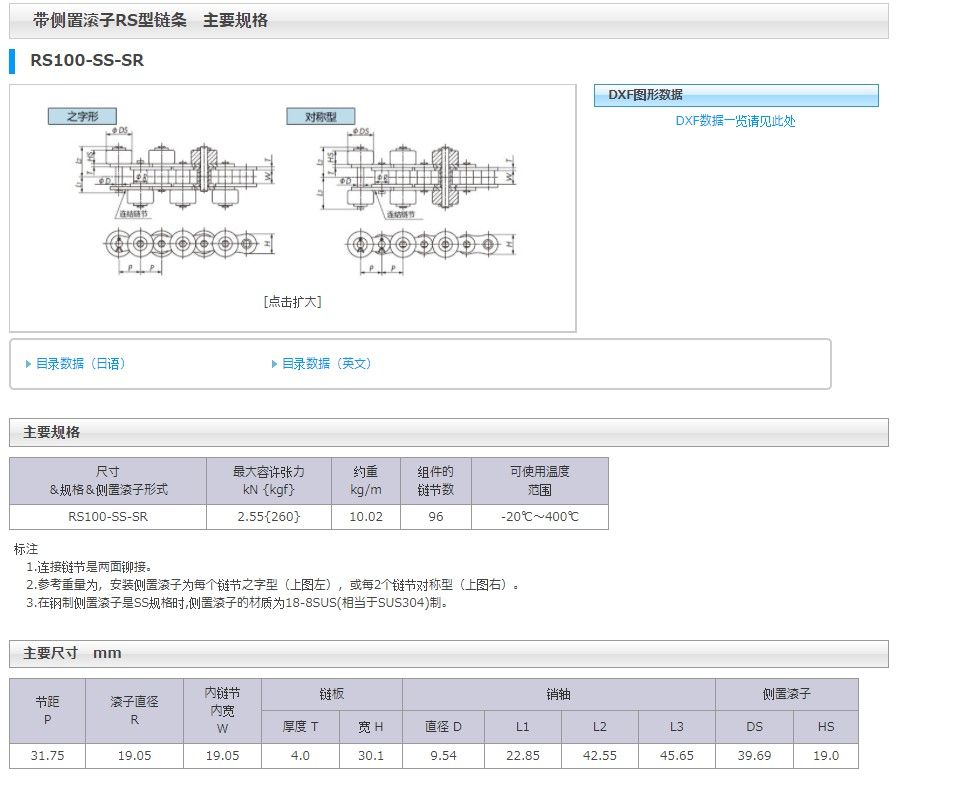Select the 42.55 L2 value cell

pos(600,756)
